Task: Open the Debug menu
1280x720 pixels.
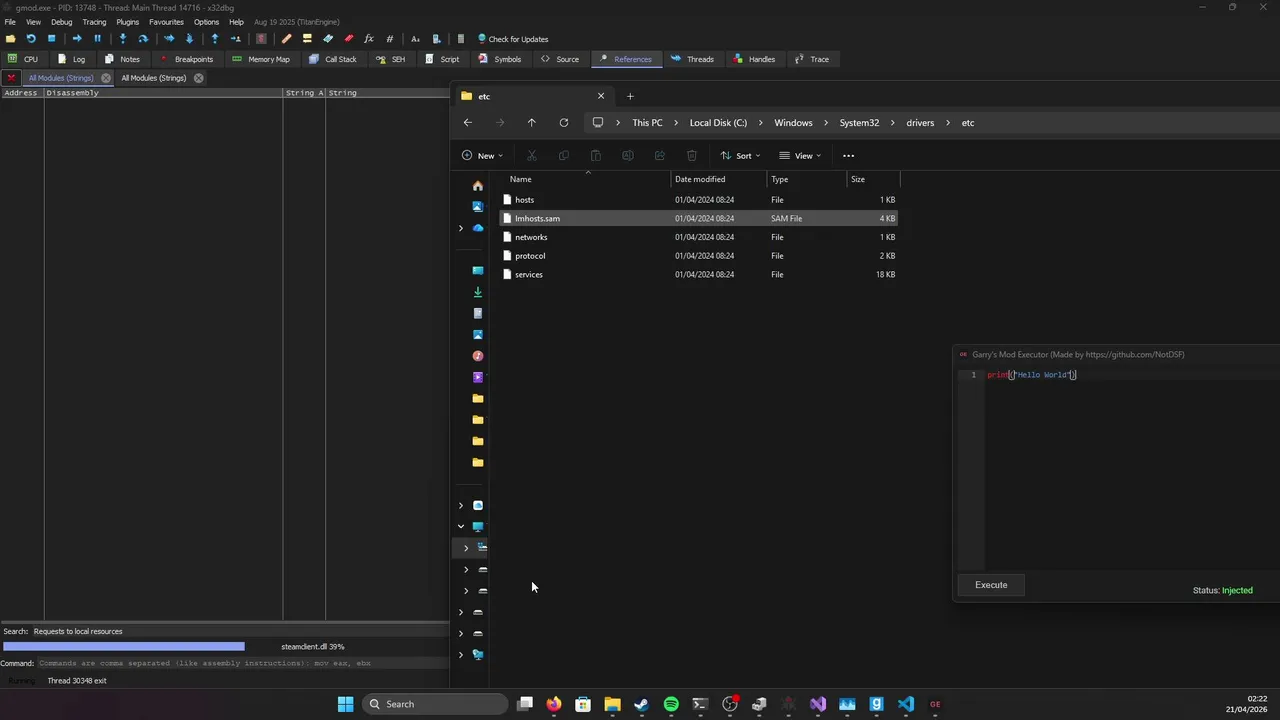Action: click(61, 22)
